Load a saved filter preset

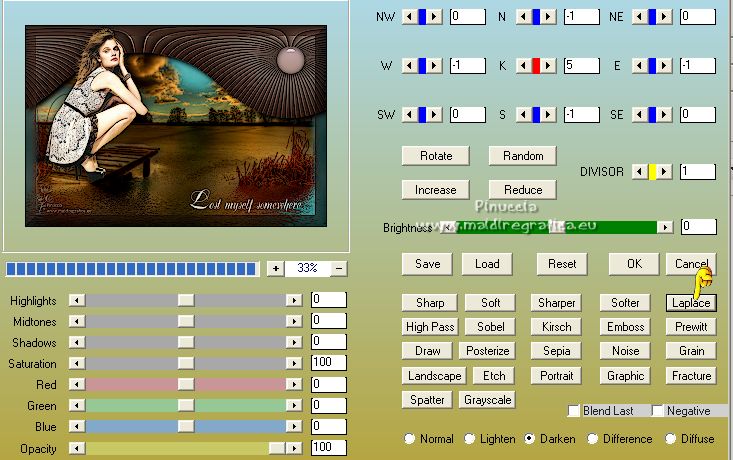pyautogui.click(x=487, y=264)
